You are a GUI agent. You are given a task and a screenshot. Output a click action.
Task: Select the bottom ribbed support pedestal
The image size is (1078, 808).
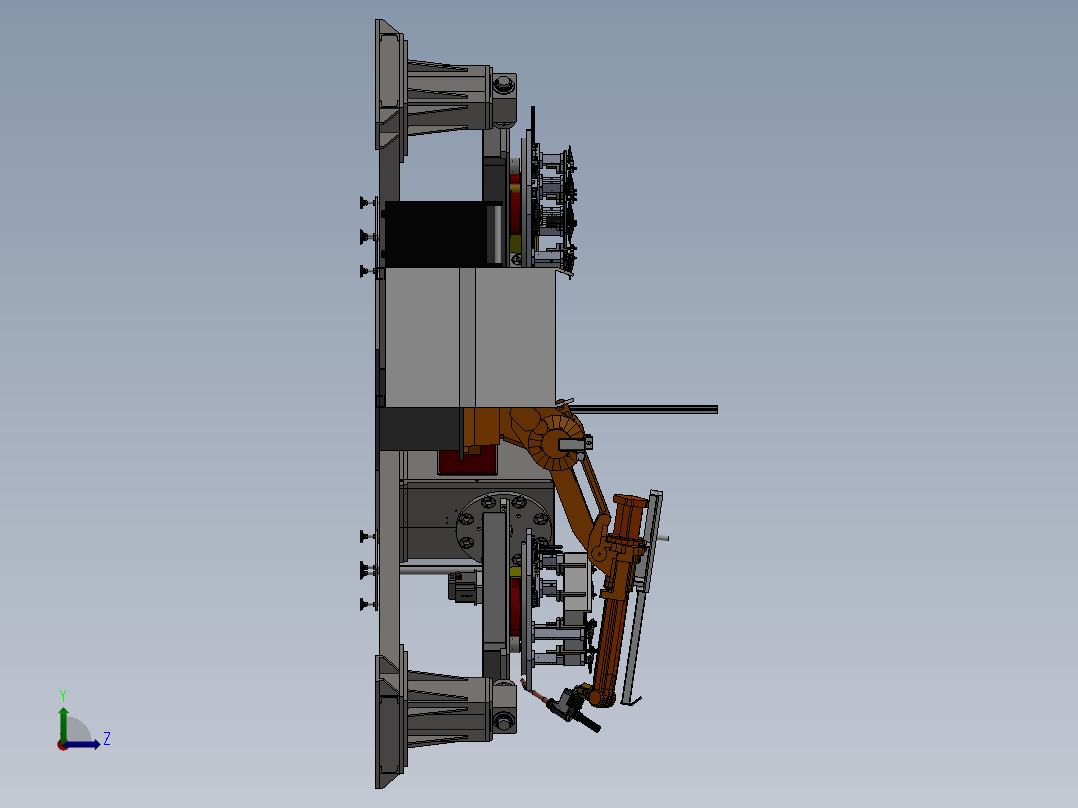click(448, 708)
